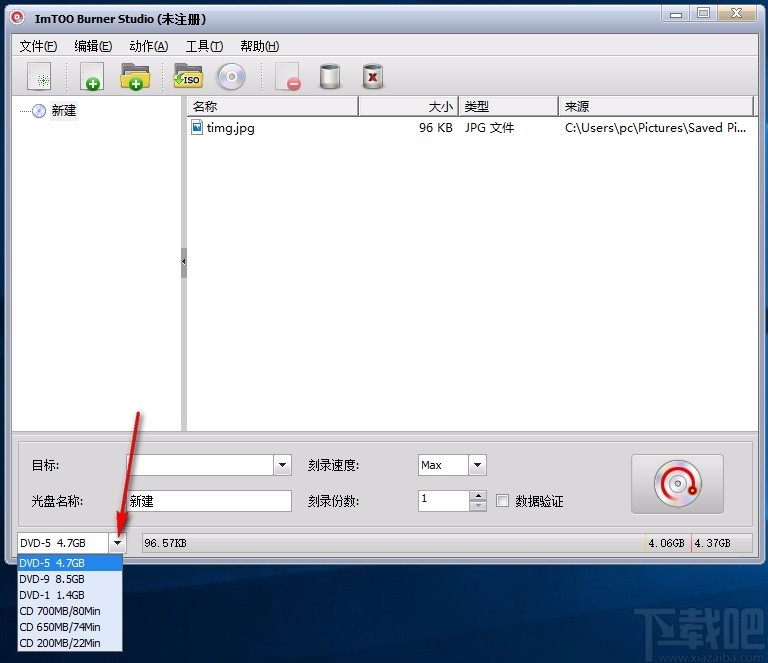768x663 pixels.
Task: Collapse the disc type dropdown arrow
Action: click(117, 543)
